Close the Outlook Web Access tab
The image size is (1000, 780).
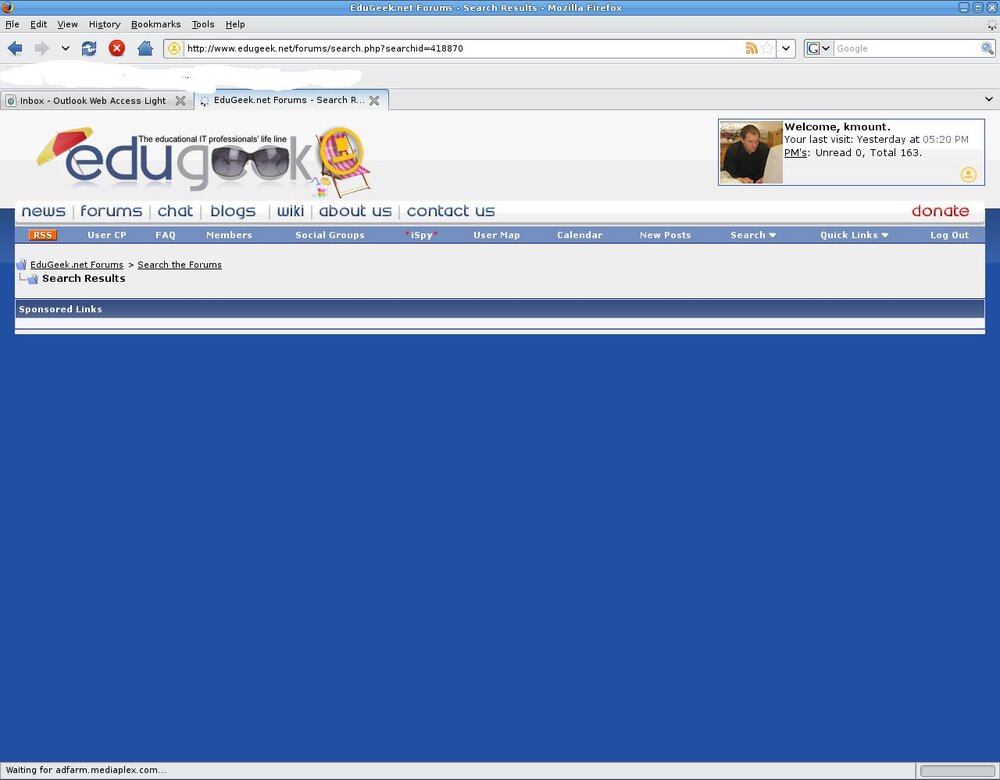[x=180, y=101]
